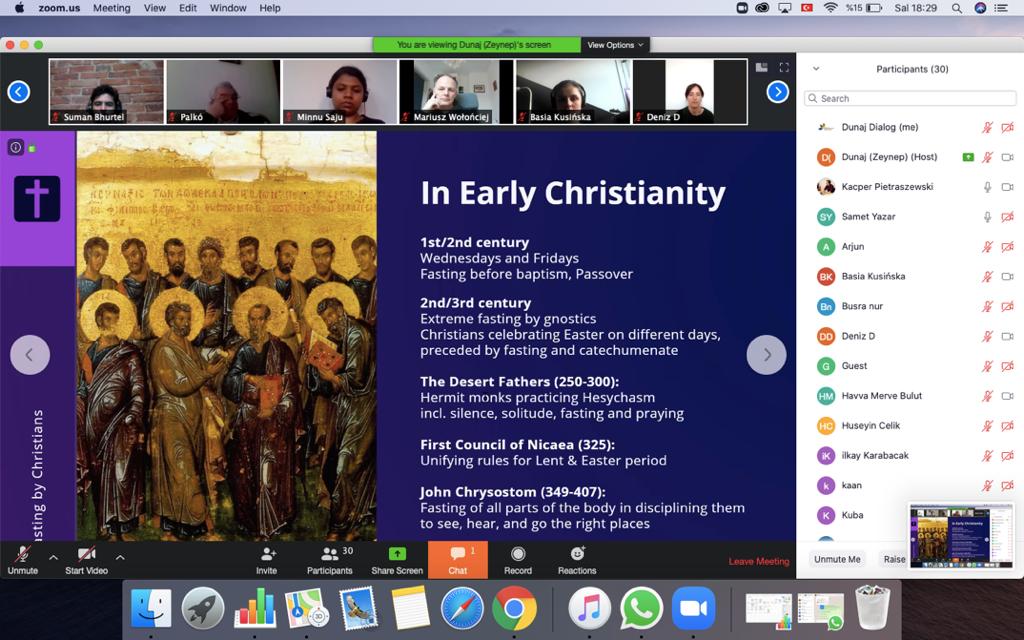The image size is (1024, 640).
Task: Open Spotlight search in menu bar
Action: (x=957, y=8)
